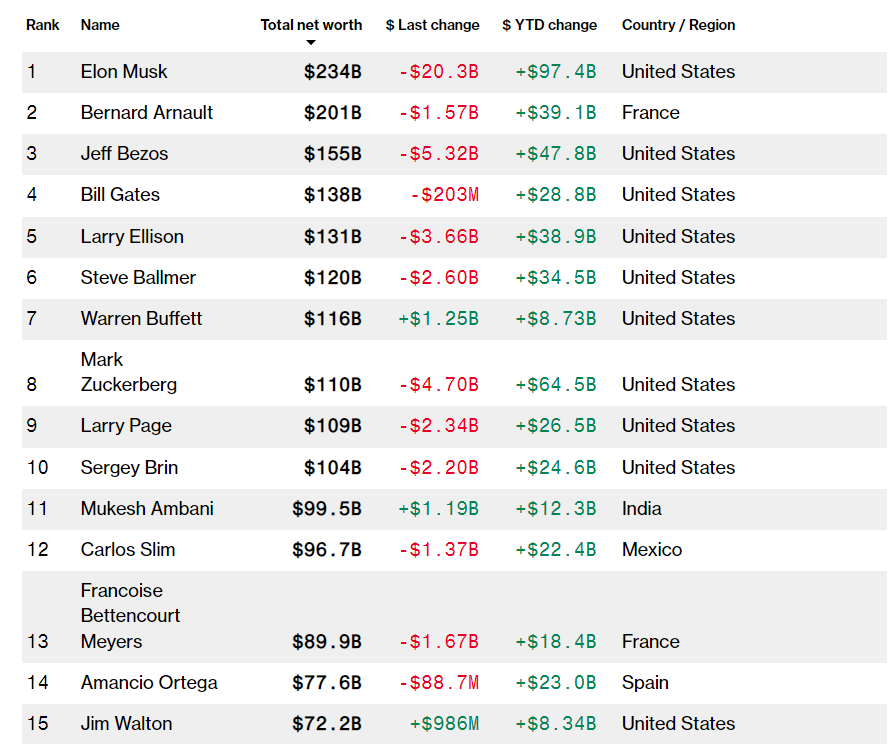Click Warren Buffett's name
This screenshot has width=894, height=744.
(x=141, y=319)
